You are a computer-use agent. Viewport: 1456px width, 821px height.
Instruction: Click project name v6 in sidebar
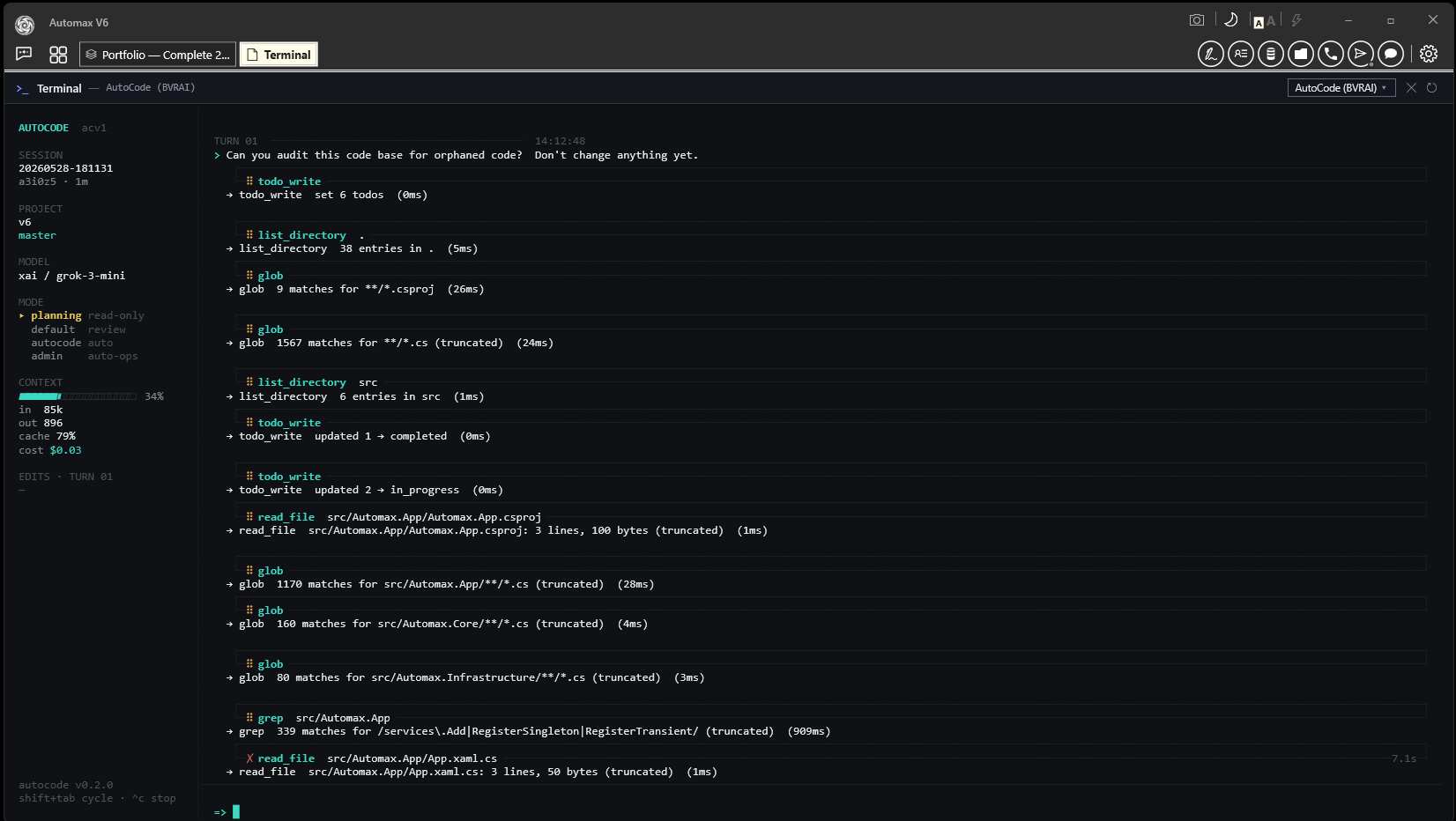click(25, 222)
